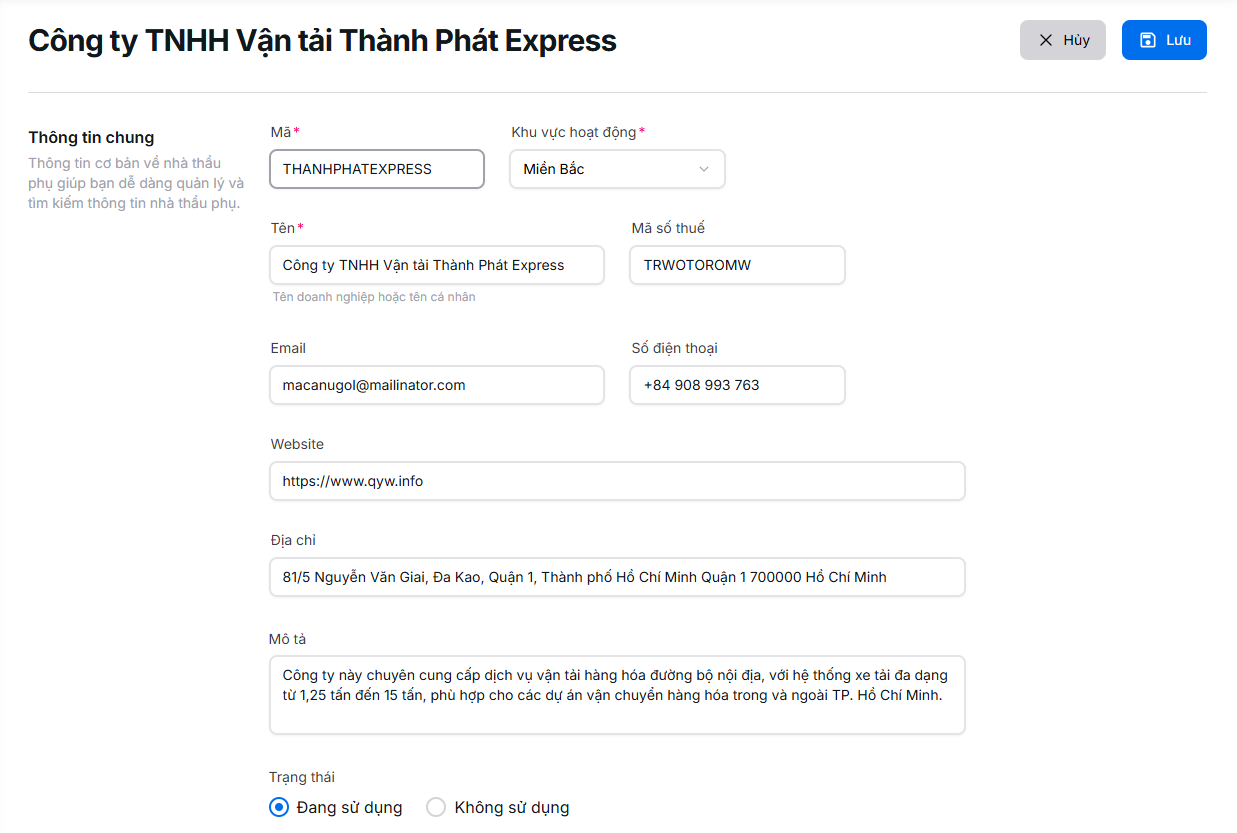Click the Mã input field

tap(377, 169)
